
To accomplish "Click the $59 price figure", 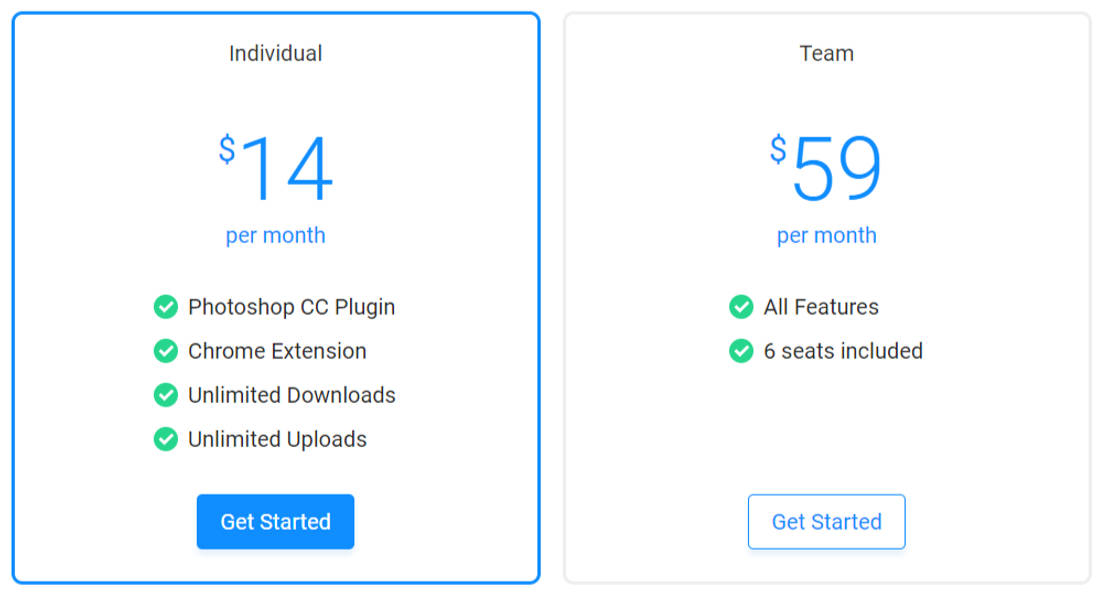I will coord(826,168).
